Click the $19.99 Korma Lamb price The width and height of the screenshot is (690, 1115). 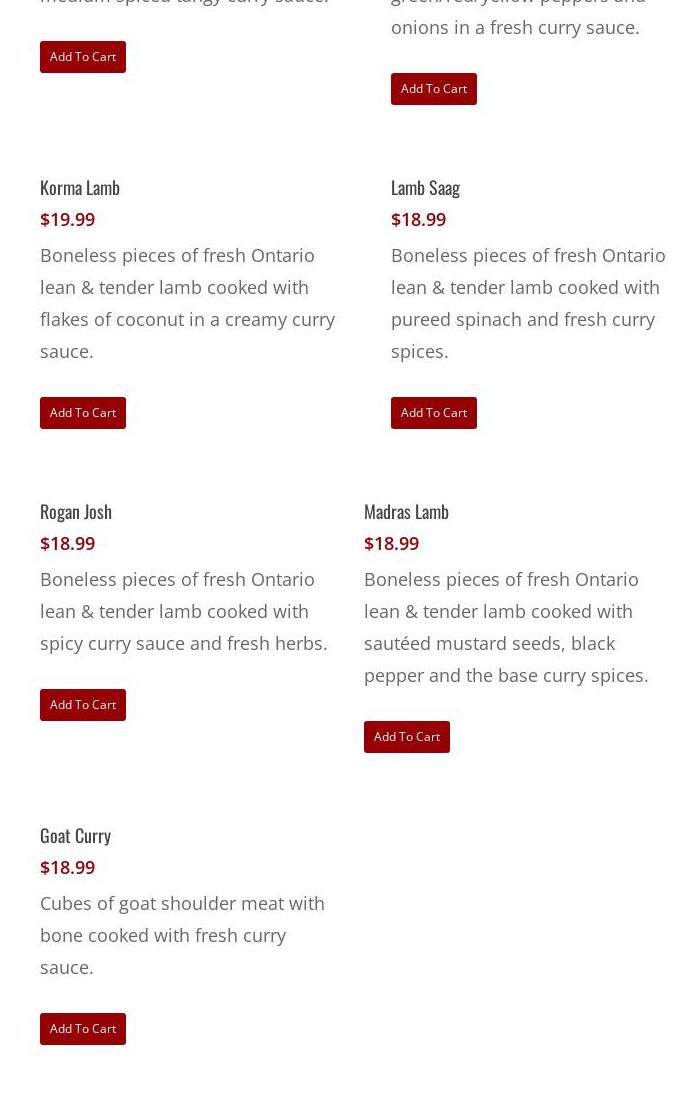tap(67, 220)
